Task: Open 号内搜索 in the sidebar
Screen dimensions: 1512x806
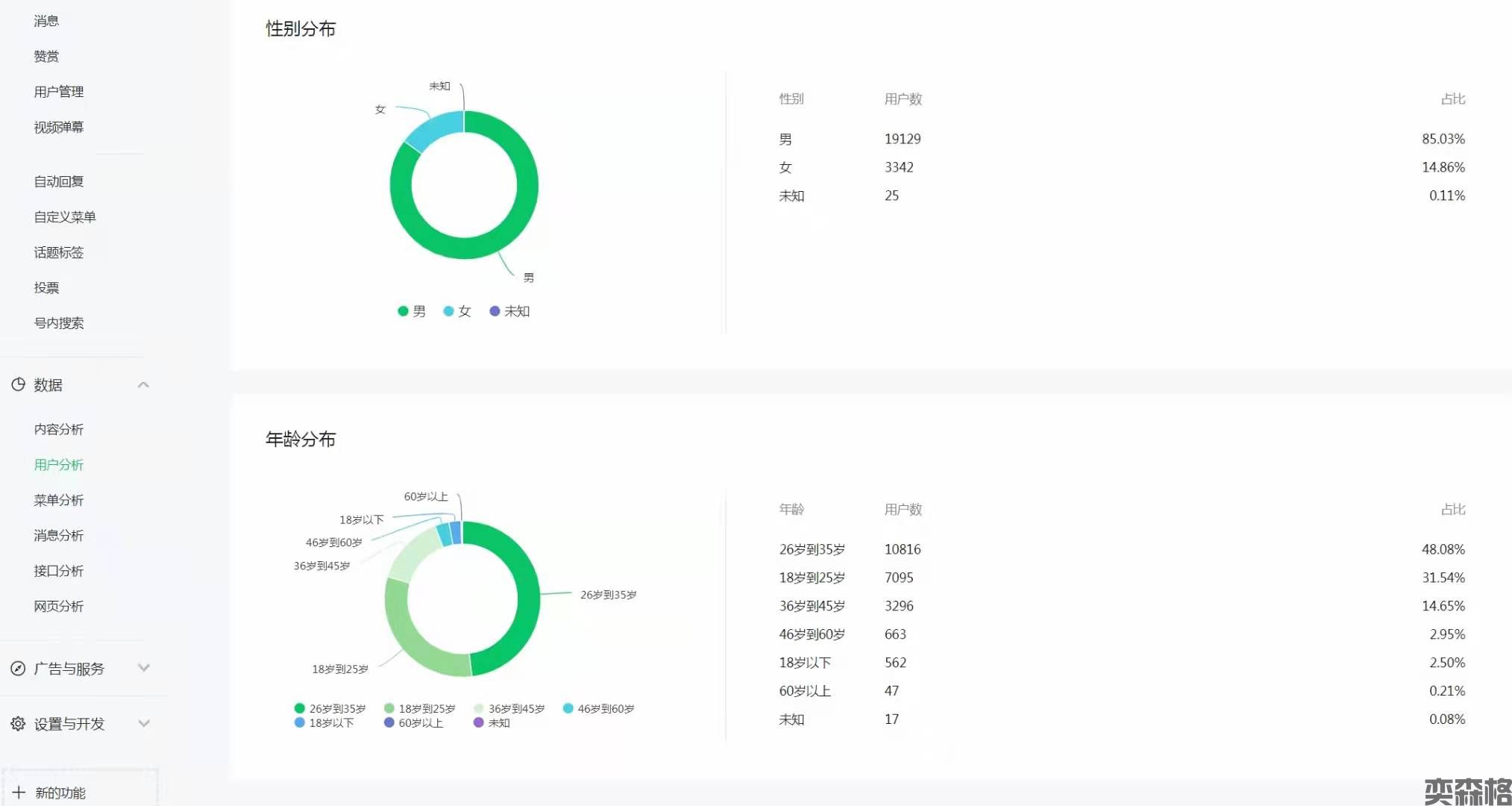Action: (x=59, y=323)
